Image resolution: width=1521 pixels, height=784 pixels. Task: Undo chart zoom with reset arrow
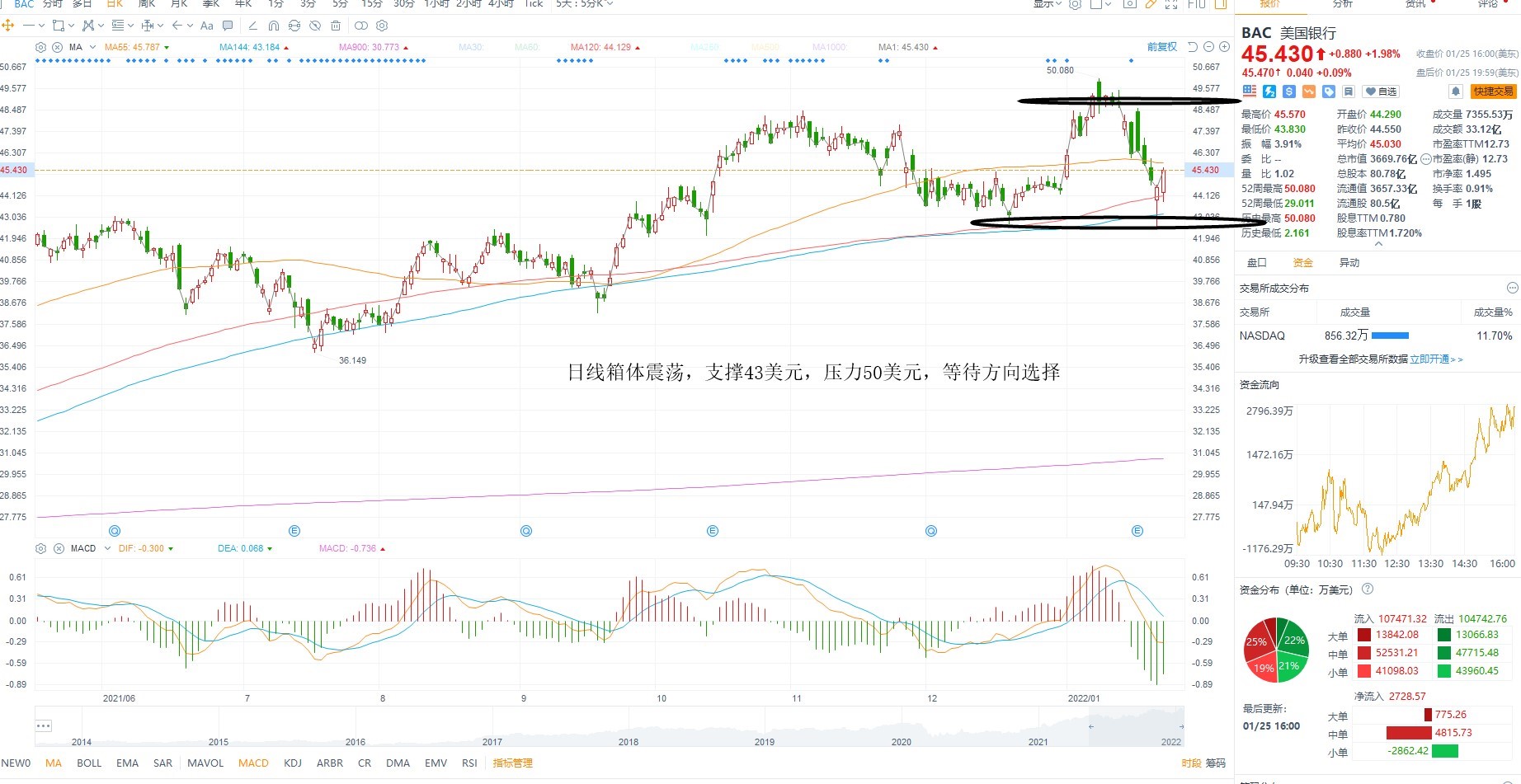click(1193, 47)
